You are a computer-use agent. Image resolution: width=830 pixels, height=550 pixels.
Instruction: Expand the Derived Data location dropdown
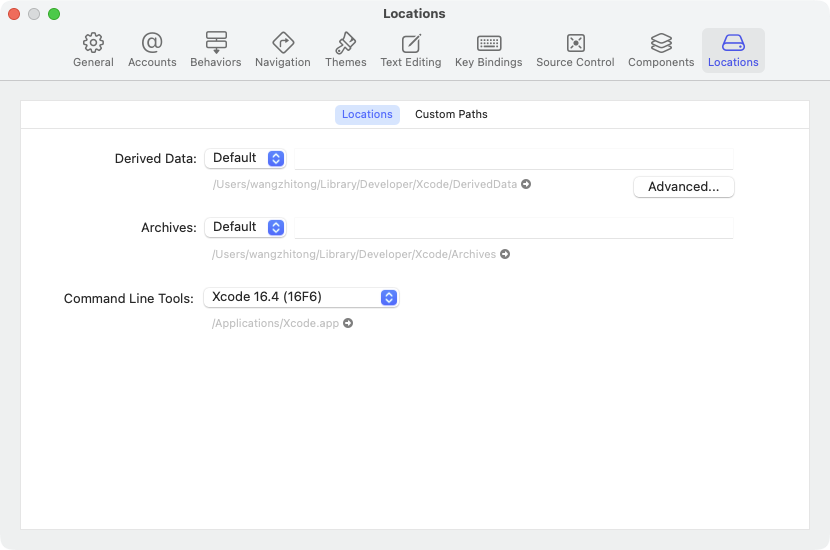point(246,158)
